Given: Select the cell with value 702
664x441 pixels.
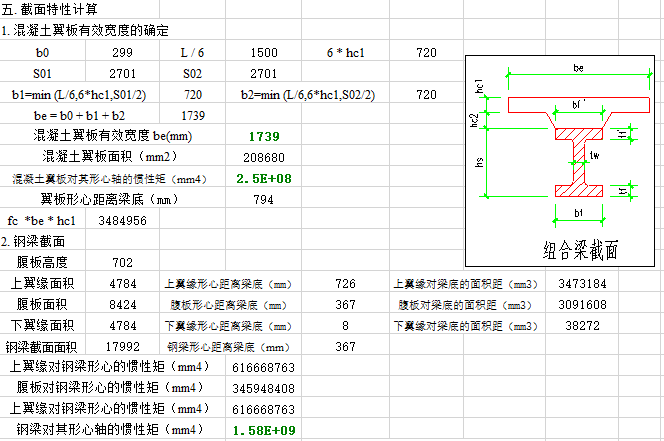Looking at the screenshot, I should (x=122, y=263).
